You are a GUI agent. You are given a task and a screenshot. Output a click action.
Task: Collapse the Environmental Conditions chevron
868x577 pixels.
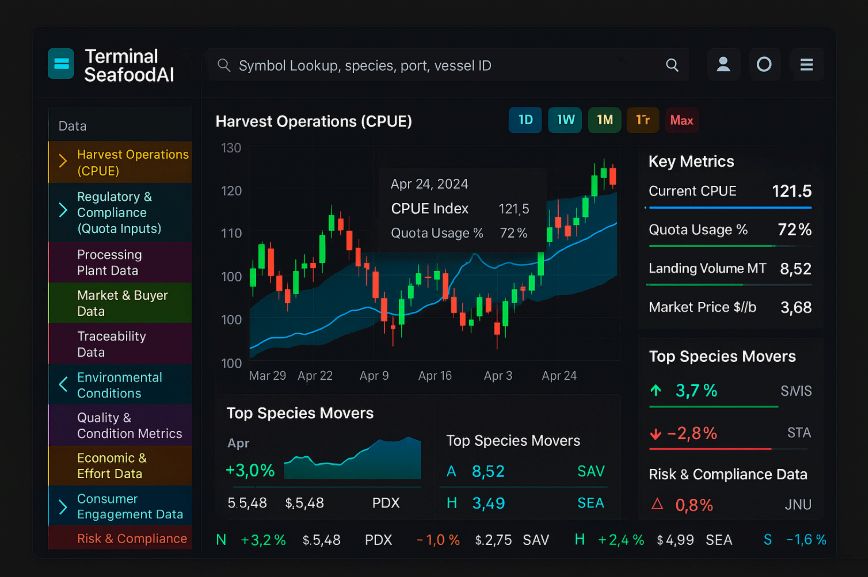(x=63, y=384)
